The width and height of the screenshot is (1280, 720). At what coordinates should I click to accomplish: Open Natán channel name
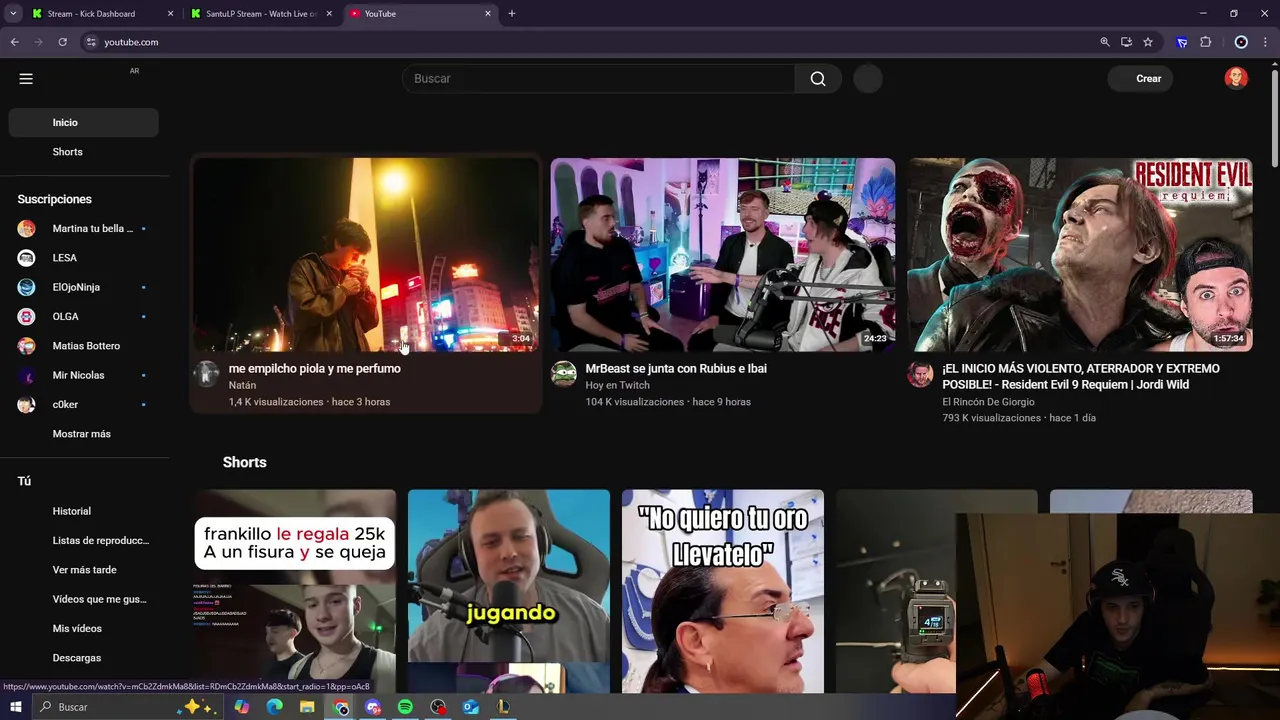pyautogui.click(x=242, y=385)
